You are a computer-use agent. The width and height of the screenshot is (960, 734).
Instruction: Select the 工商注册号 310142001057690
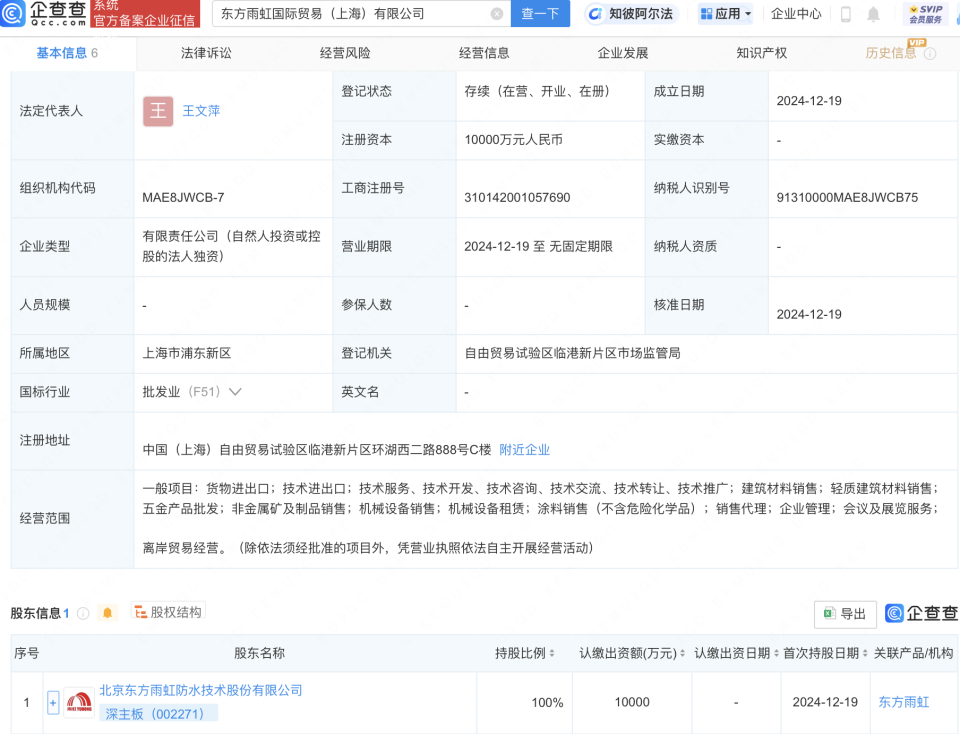(517, 198)
